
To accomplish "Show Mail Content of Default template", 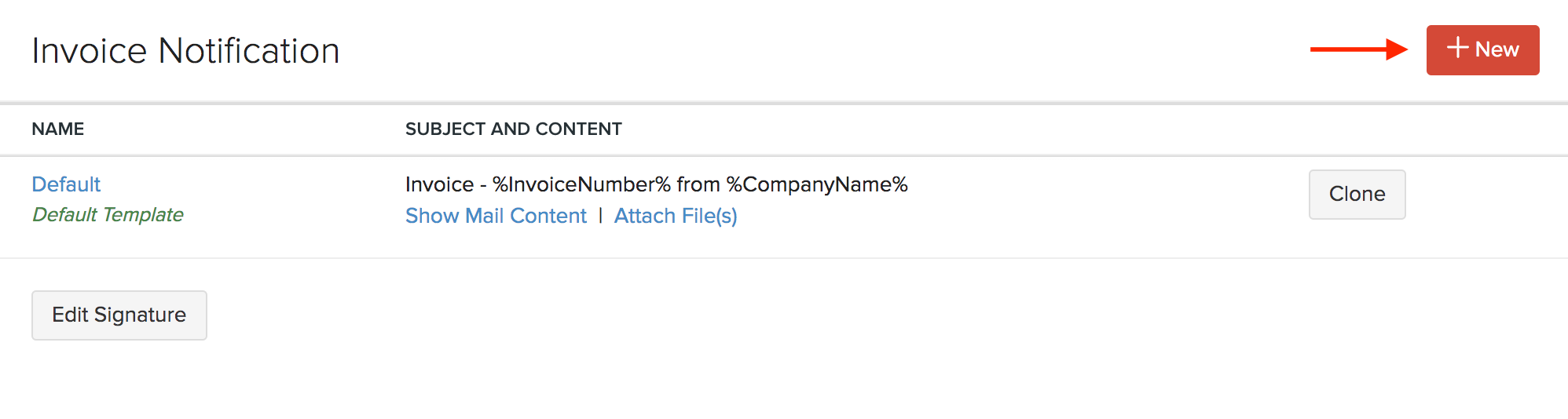I will [496, 216].
